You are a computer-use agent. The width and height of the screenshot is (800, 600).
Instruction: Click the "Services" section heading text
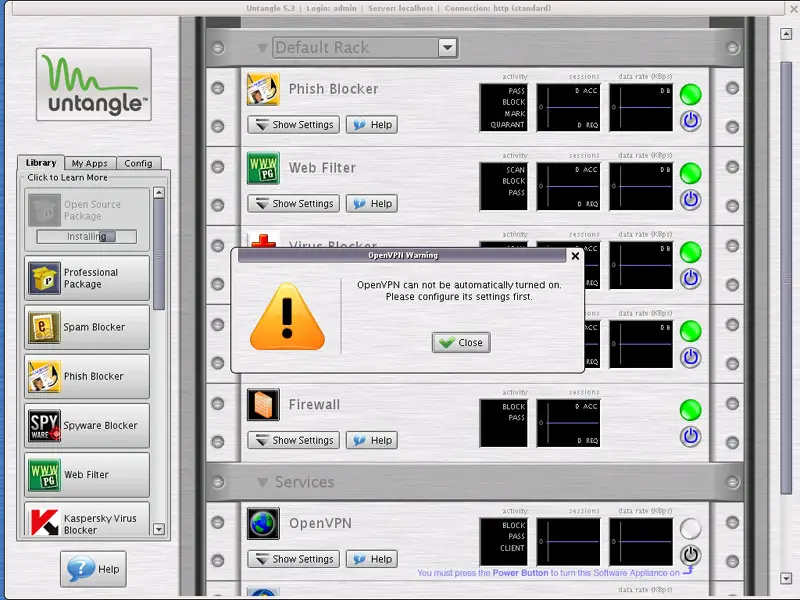coord(305,482)
